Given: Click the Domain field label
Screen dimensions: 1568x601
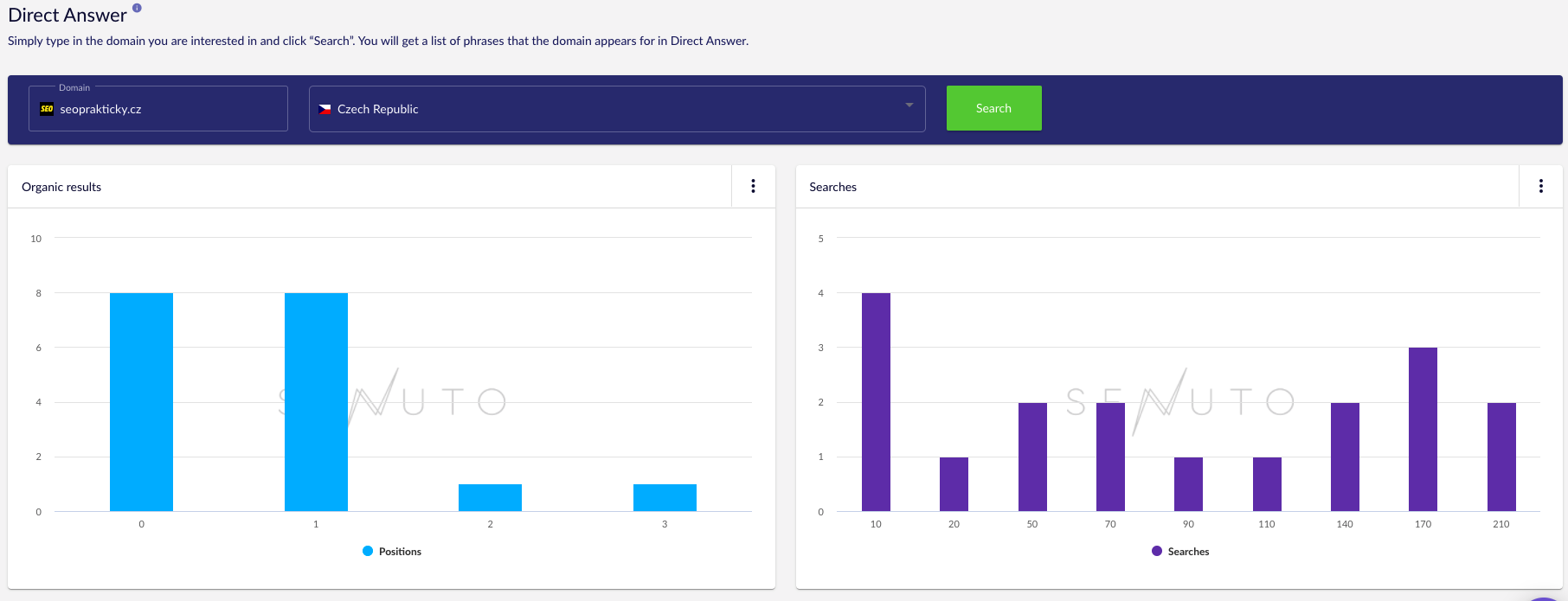Looking at the screenshot, I should click(x=74, y=87).
